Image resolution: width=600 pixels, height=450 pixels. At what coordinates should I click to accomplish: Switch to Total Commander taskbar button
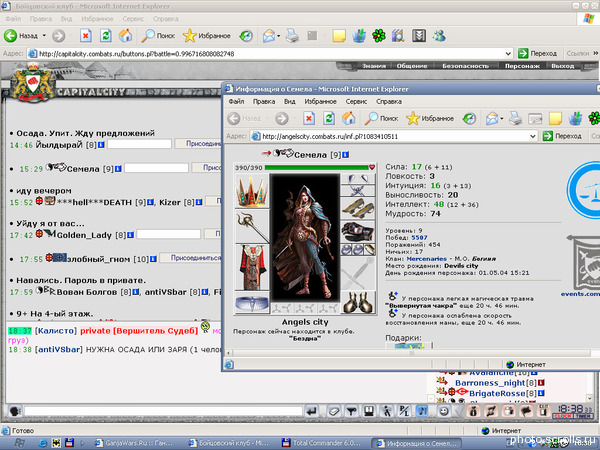pyautogui.click(x=324, y=443)
